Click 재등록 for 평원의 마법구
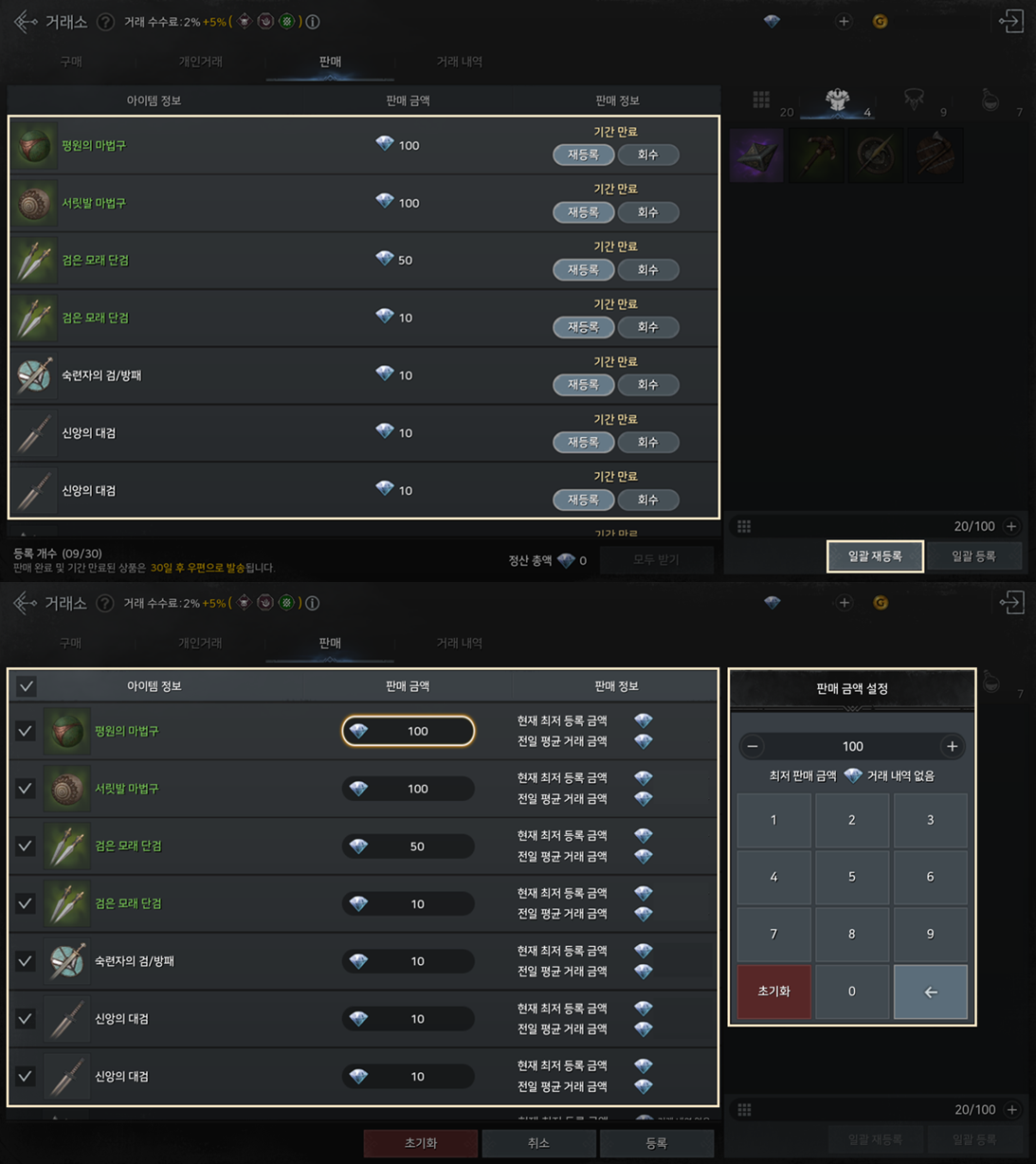Viewport: 1036px width, 1164px height. [583, 155]
